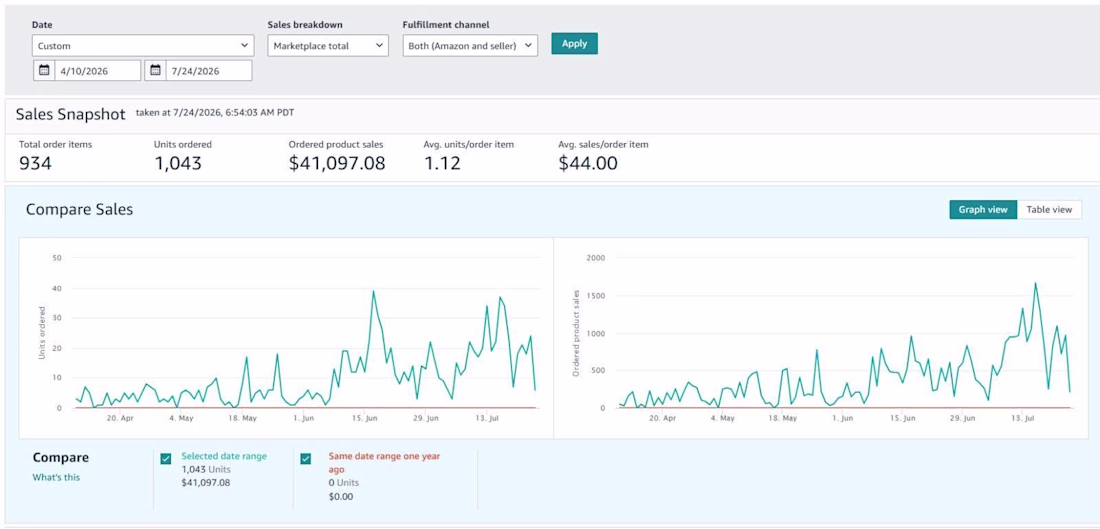Image resolution: width=1100 pixels, height=529 pixels.
Task: Expand the Custom date dropdown
Action: [x=143, y=46]
